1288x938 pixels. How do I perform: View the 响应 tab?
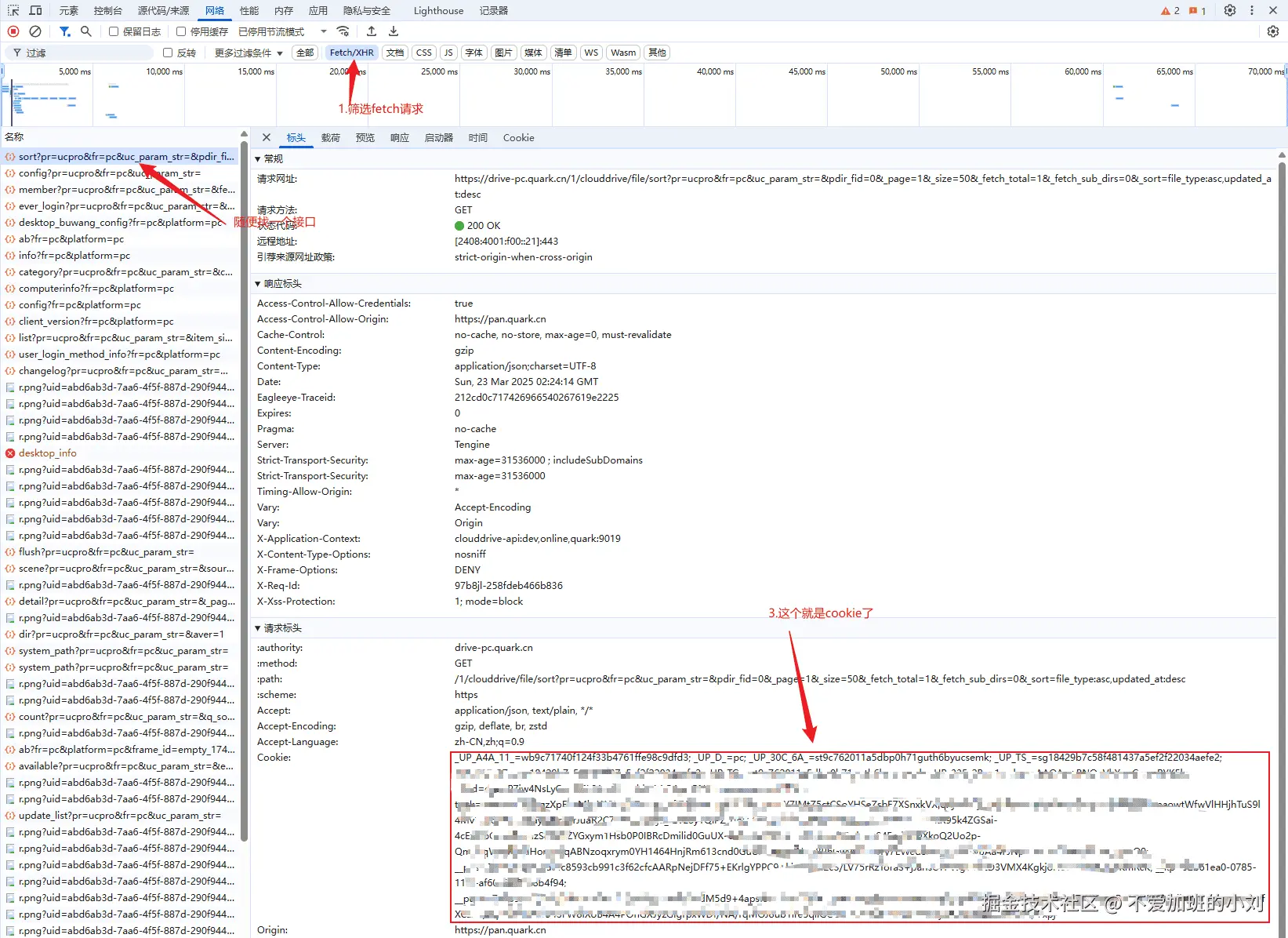[400, 137]
